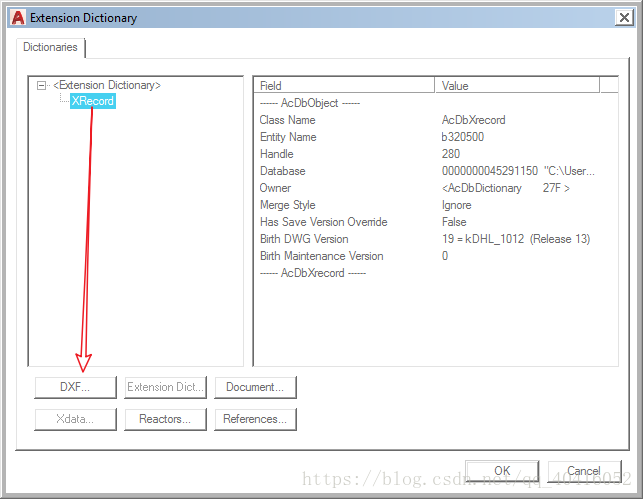
Task: Collapse the Extension Dictionary tree node
Action: click(x=41, y=85)
